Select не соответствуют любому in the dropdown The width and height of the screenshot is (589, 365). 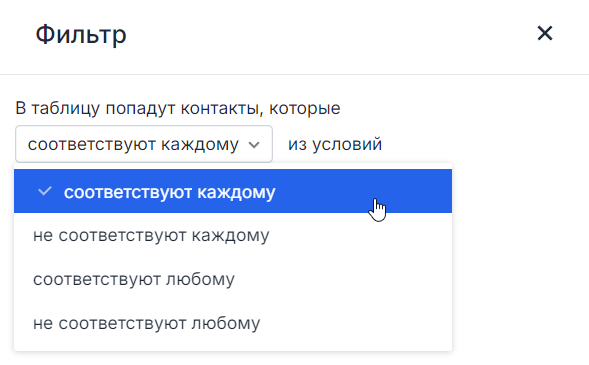pyautogui.click(x=233, y=323)
